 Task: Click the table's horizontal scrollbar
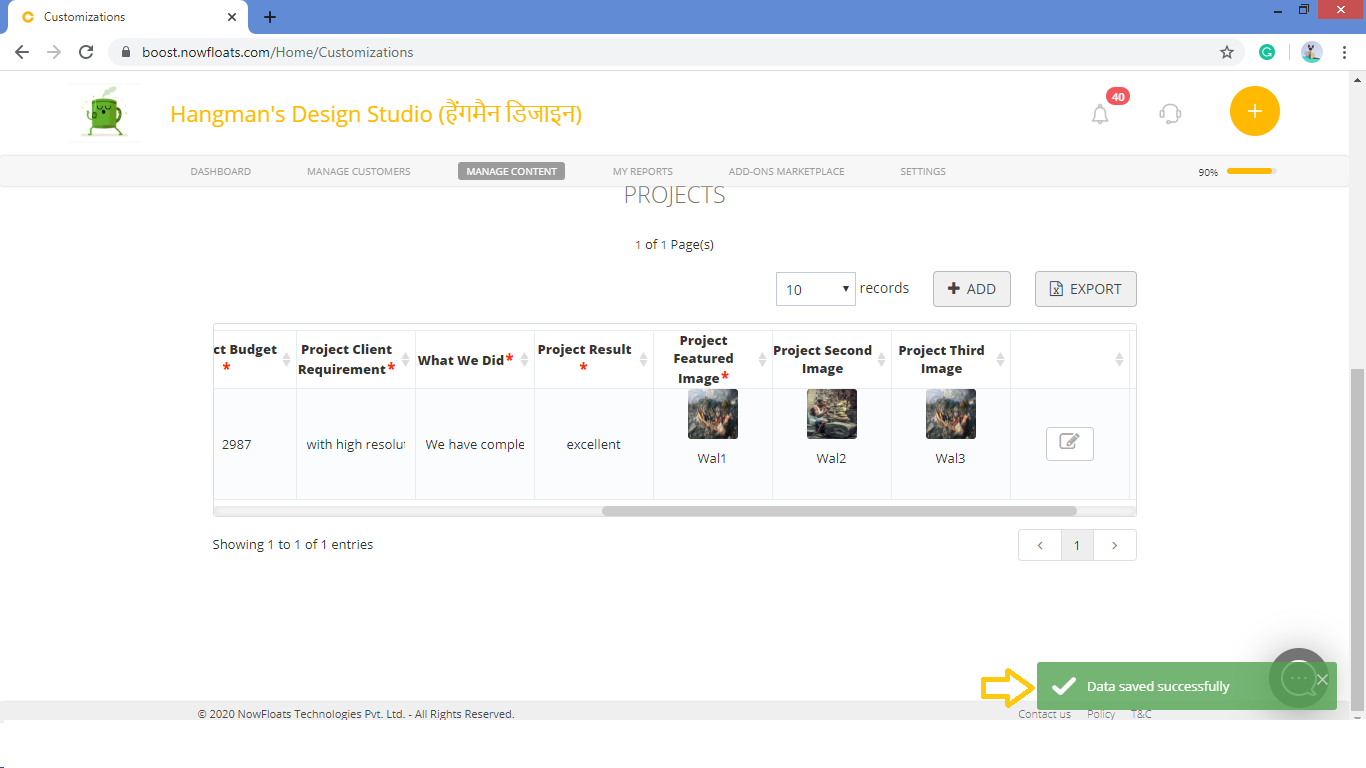[839, 511]
